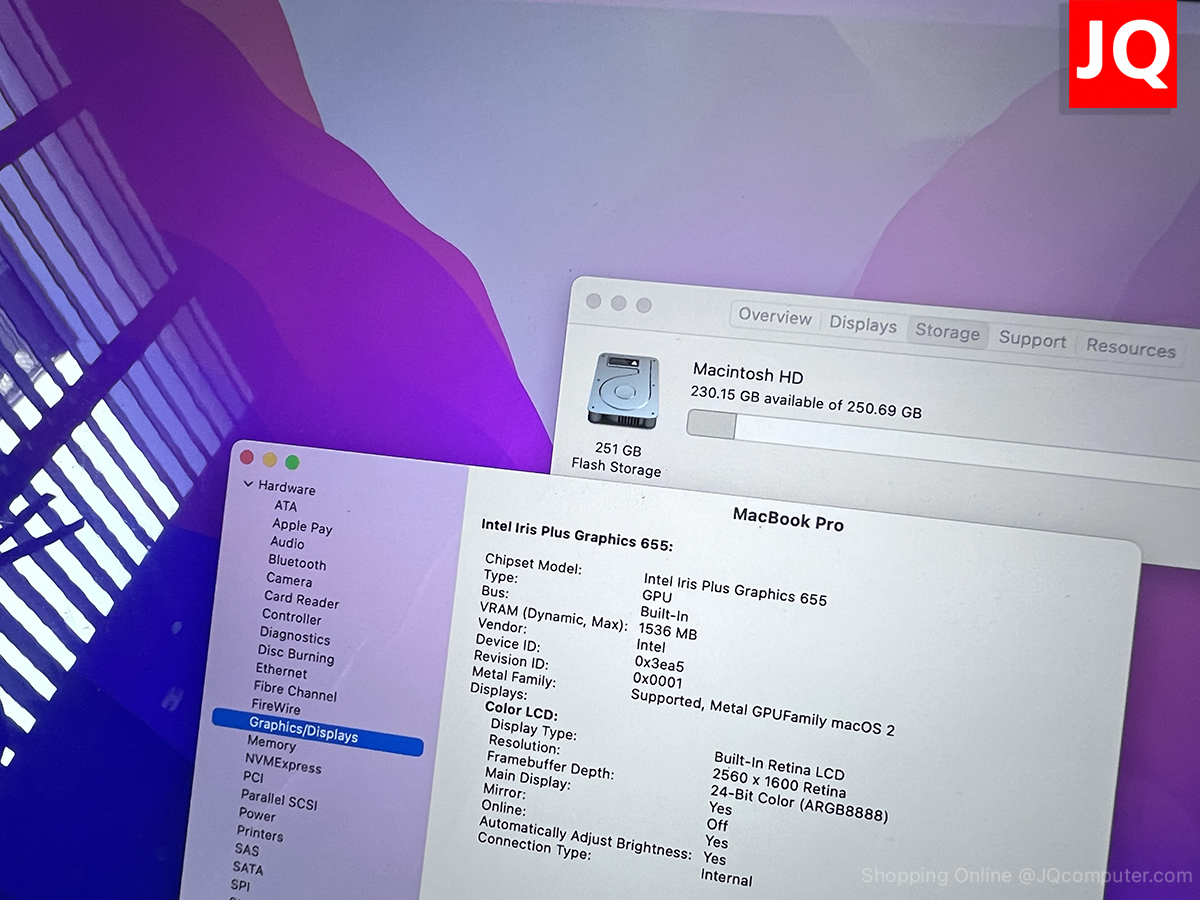The height and width of the screenshot is (900, 1200).
Task: Click the 'Main Display:' label
Action: pyautogui.click(x=527, y=780)
